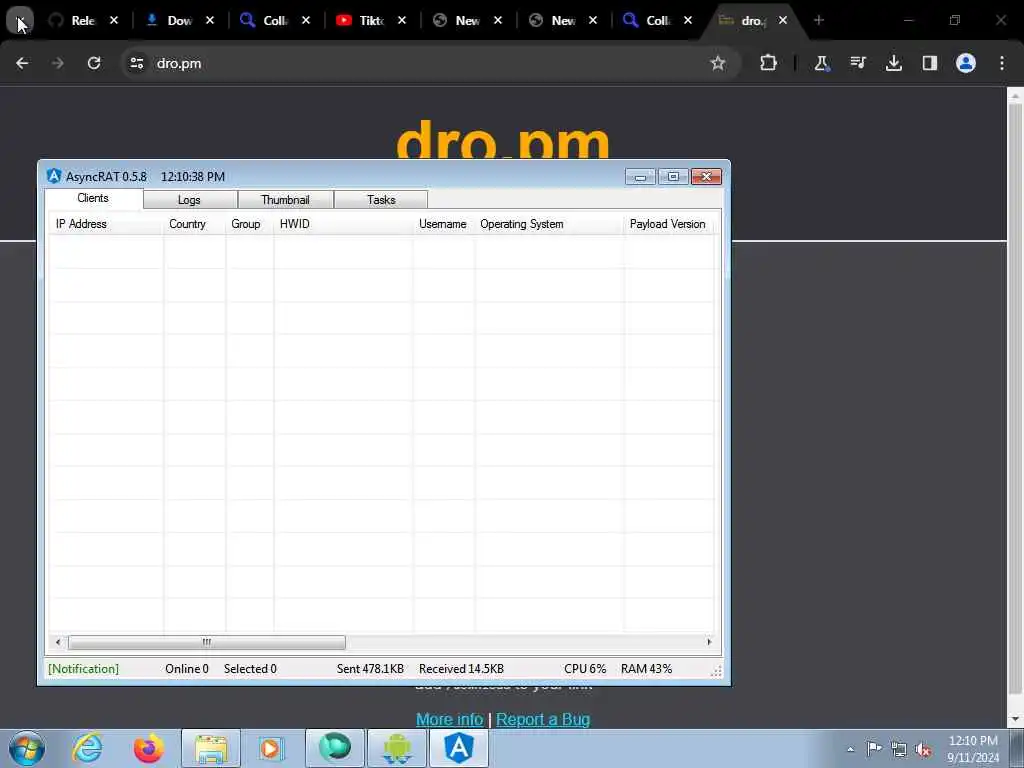Image resolution: width=1024 pixels, height=768 pixels.
Task: Open a new browser tab with plus
Action: coord(819,20)
